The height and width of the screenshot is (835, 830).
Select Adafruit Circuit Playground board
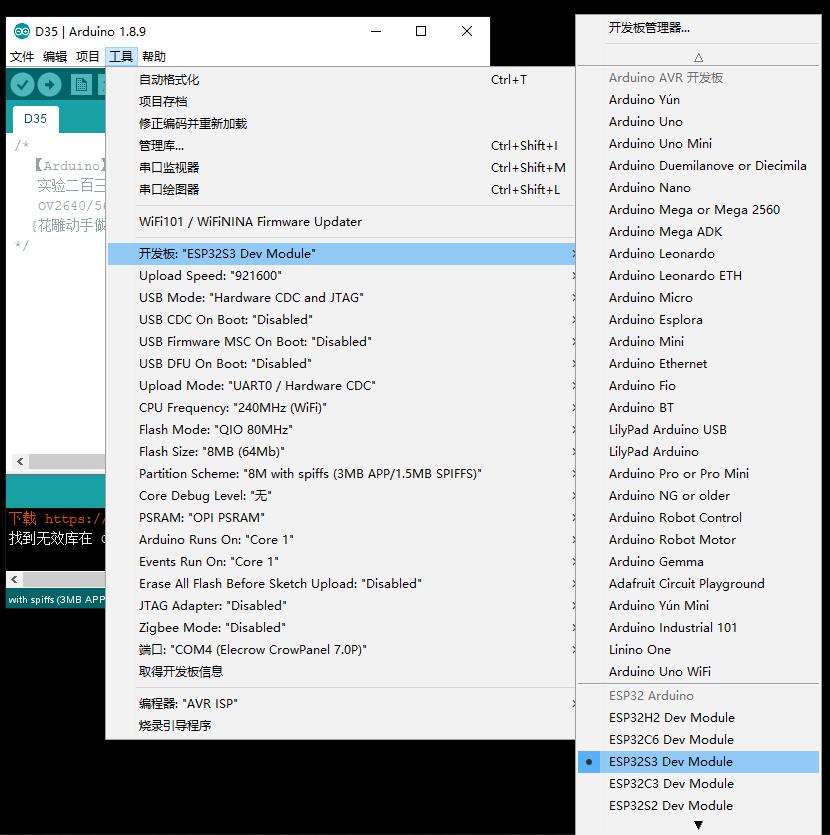698,584
